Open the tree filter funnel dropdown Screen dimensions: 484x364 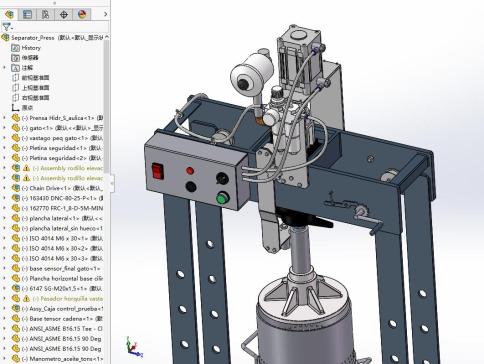pos(7,27)
